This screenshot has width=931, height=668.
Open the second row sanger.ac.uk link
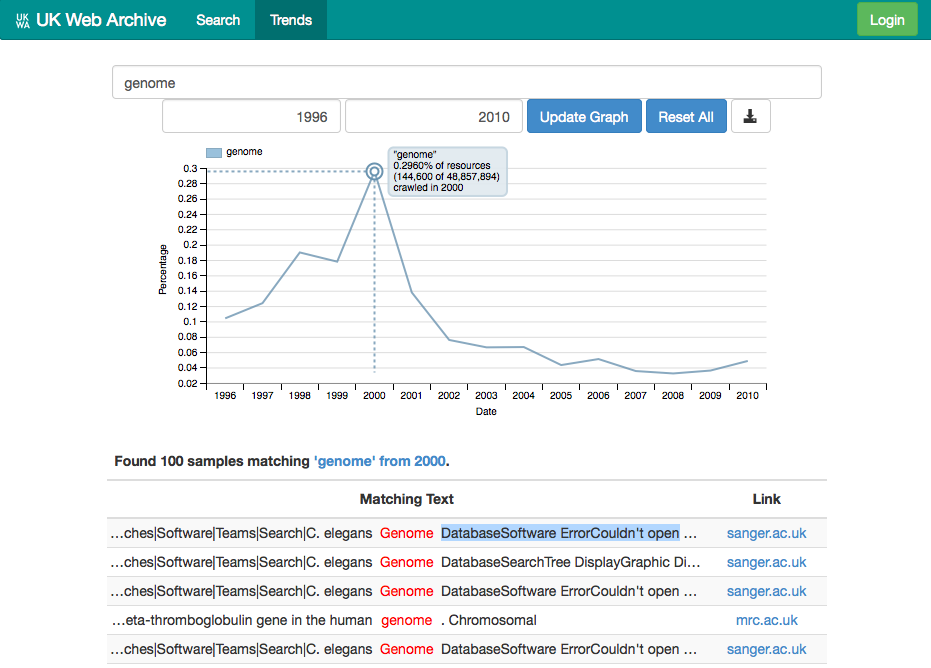766,562
